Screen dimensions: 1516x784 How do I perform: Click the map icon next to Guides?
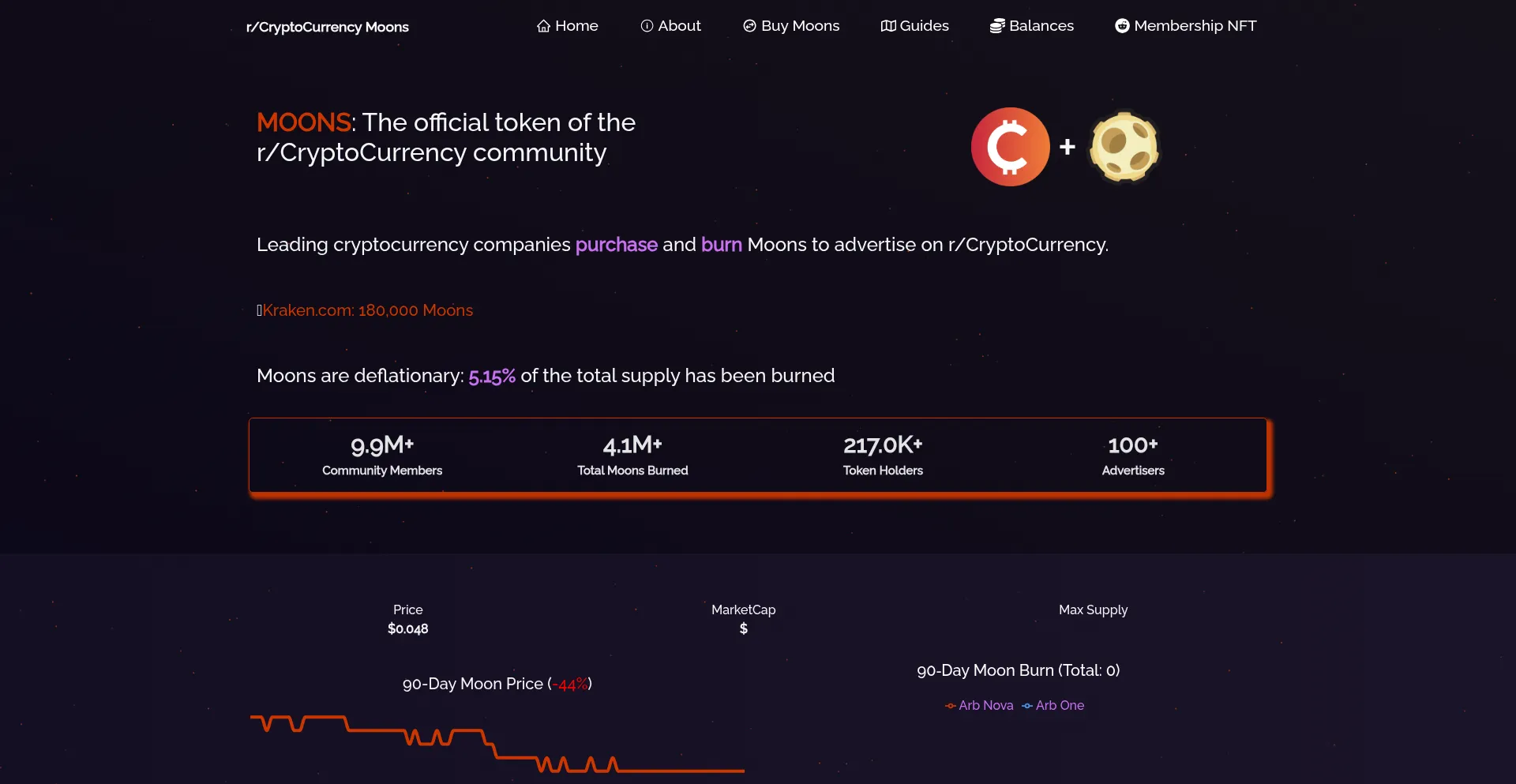click(x=887, y=25)
